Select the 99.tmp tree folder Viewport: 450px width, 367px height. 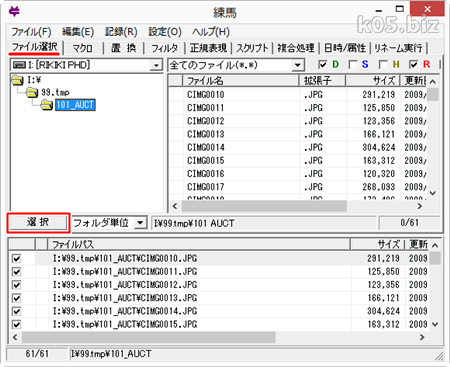point(55,92)
